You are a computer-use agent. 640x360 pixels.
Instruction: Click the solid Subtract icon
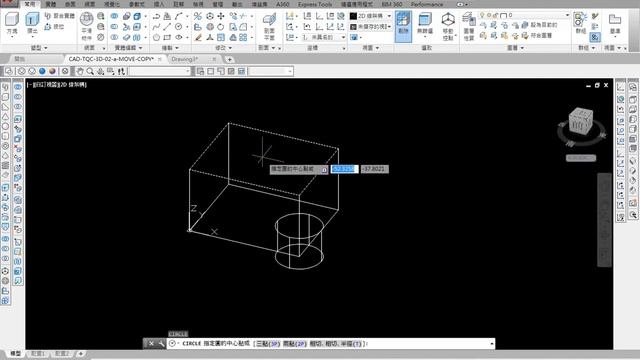click(114, 27)
